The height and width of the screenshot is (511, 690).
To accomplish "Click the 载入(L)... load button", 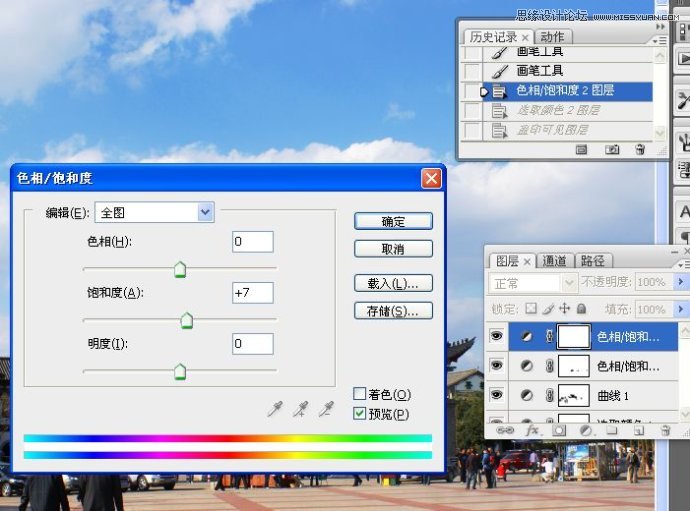I will click(393, 283).
